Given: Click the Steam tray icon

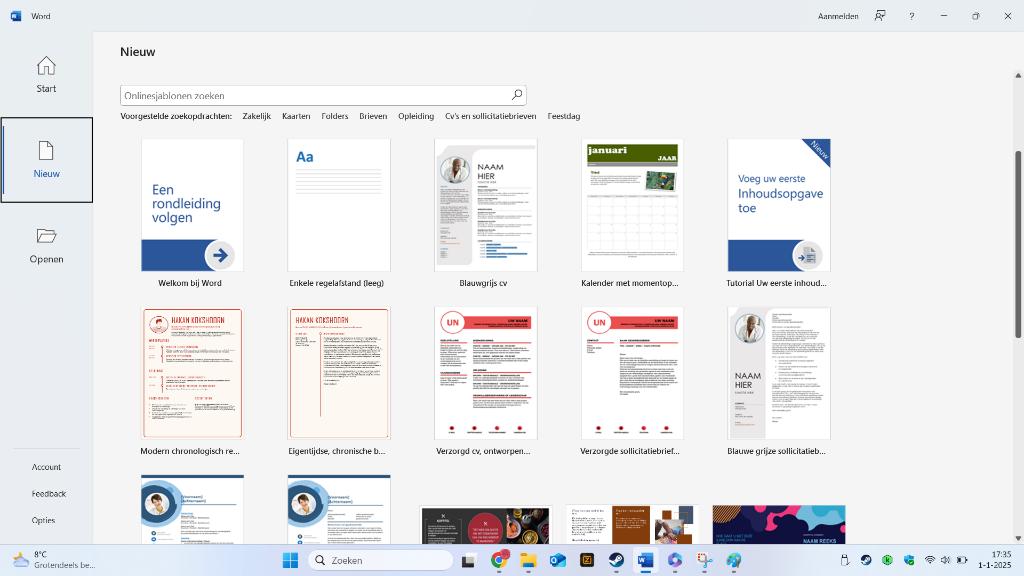Looking at the screenshot, I should (866, 560).
